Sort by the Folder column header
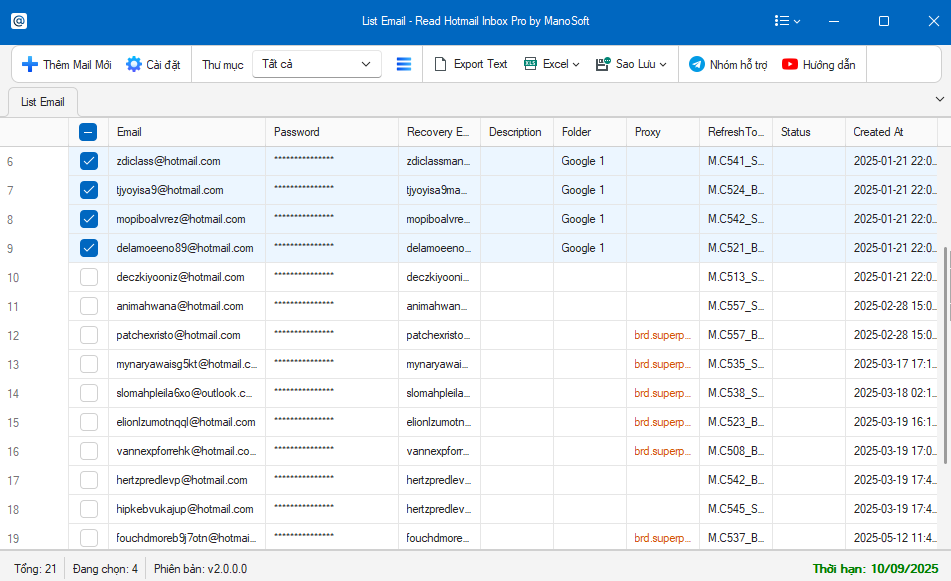This screenshot has width=951, height=581. click(x=590, y=132)
